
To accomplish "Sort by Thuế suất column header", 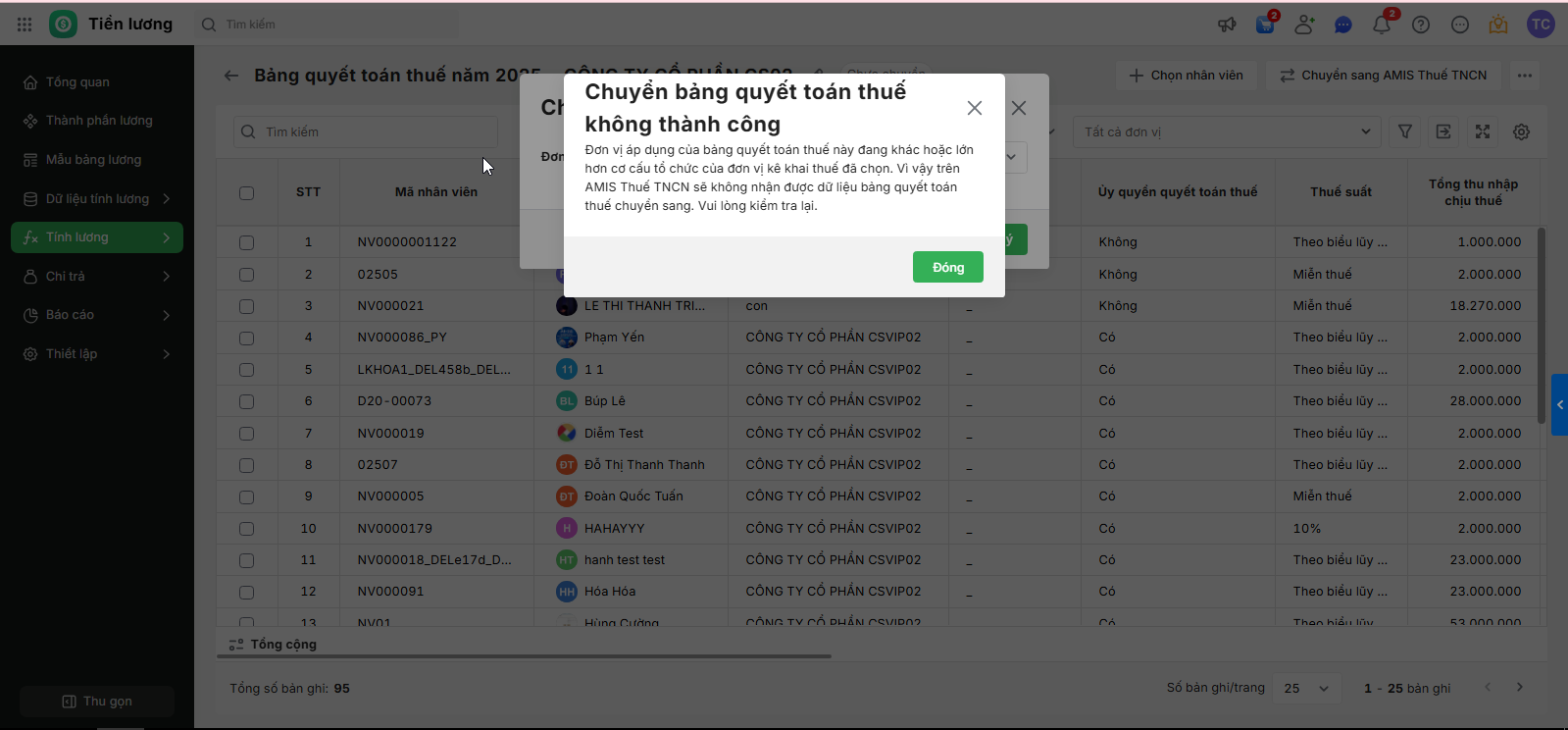I will (x=1340, y=192).
